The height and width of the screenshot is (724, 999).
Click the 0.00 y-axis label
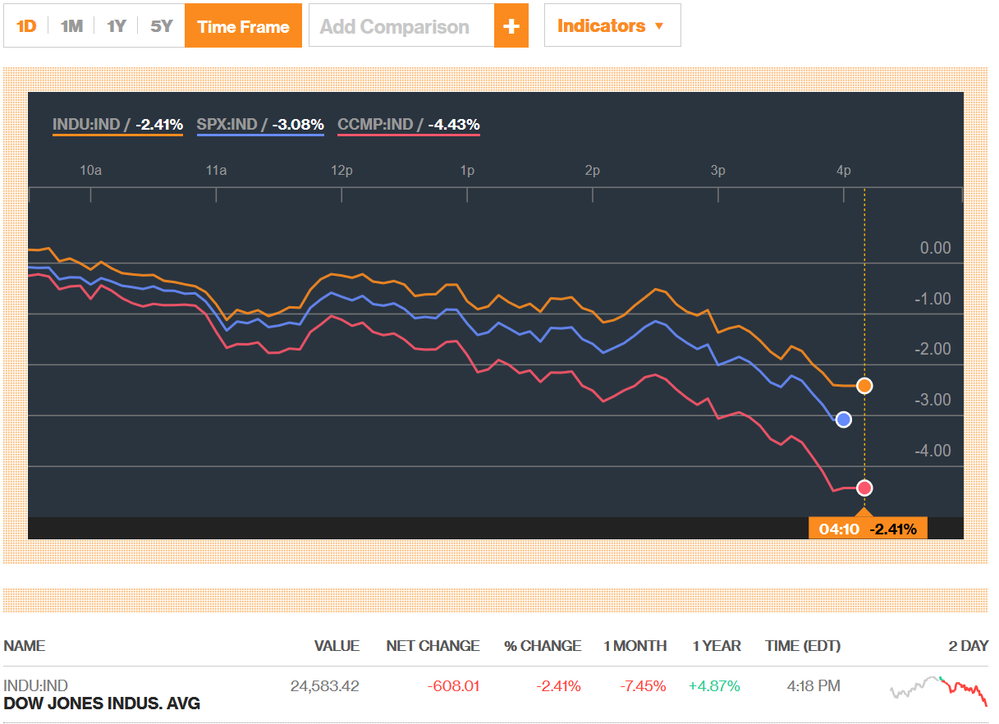[x=935, y=248]
